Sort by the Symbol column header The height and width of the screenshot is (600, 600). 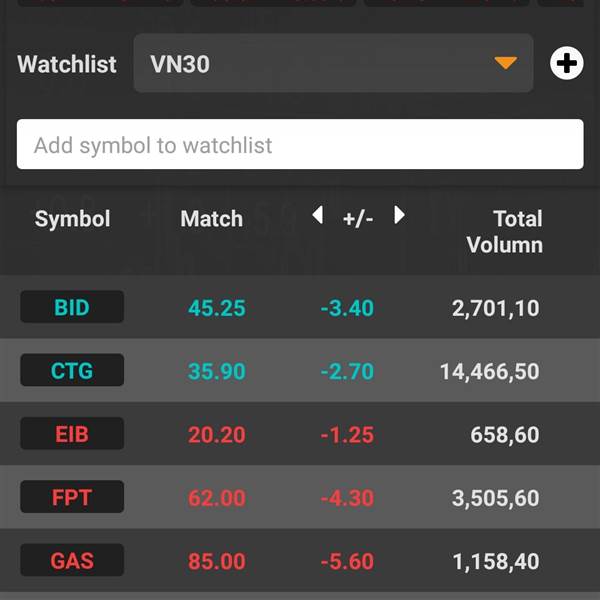coord(72,219)
